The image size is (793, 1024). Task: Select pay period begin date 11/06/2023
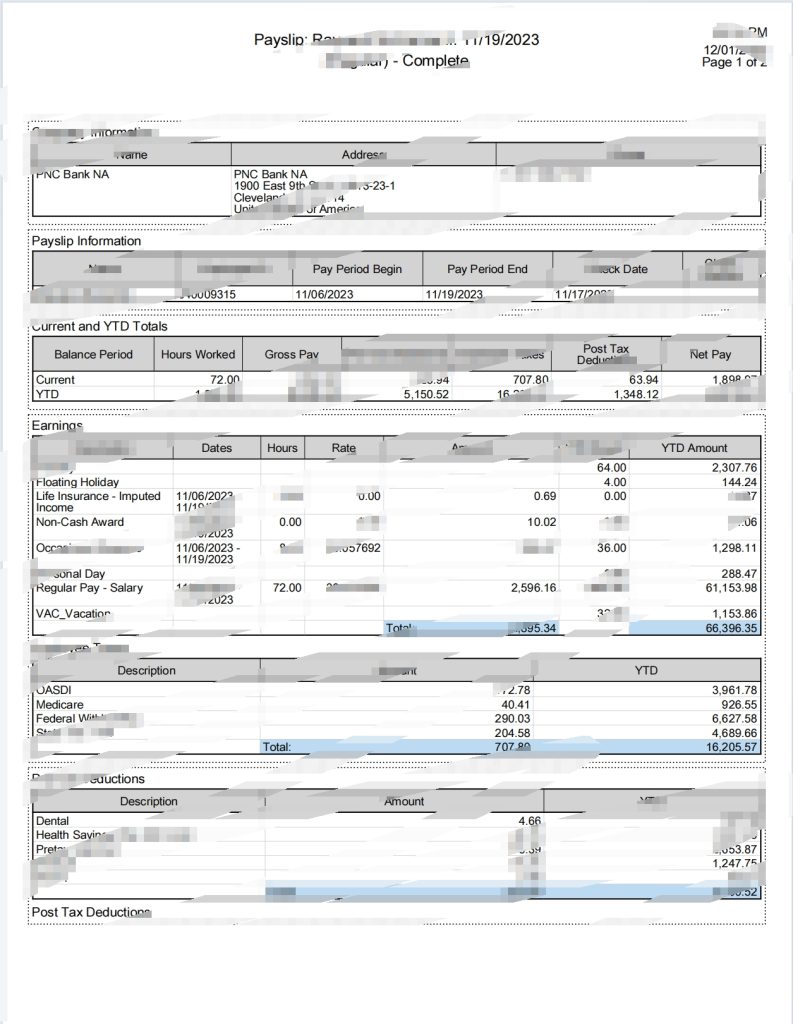(x=324, y=295)
